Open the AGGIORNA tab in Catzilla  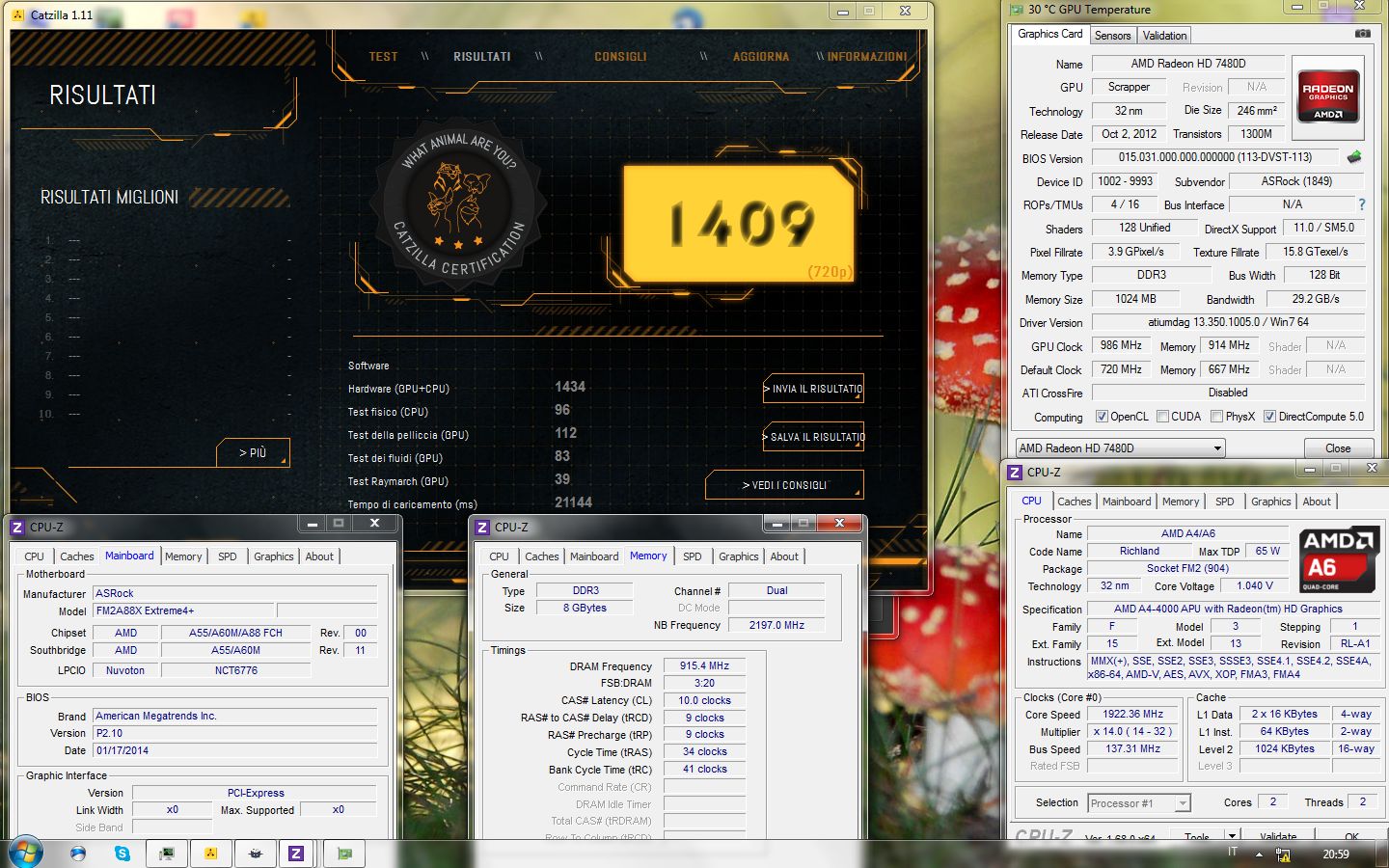(x=760, y=56)
